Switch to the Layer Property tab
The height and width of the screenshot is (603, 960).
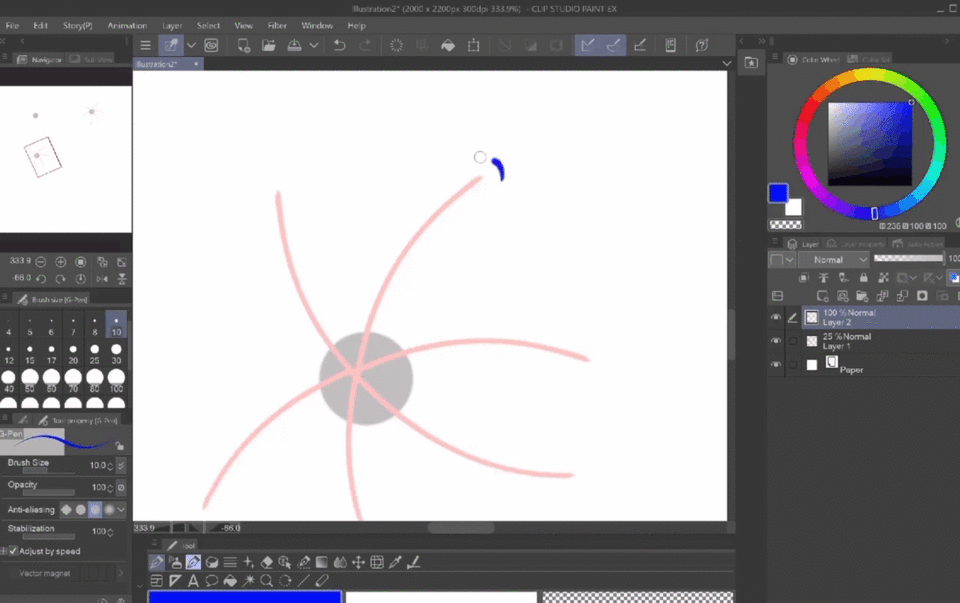855,244
